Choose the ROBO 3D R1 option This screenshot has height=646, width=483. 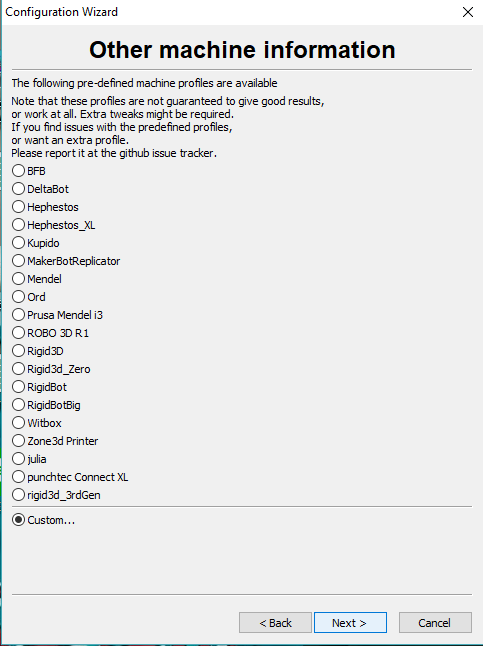pyautogui.click(x=50, y=333)
